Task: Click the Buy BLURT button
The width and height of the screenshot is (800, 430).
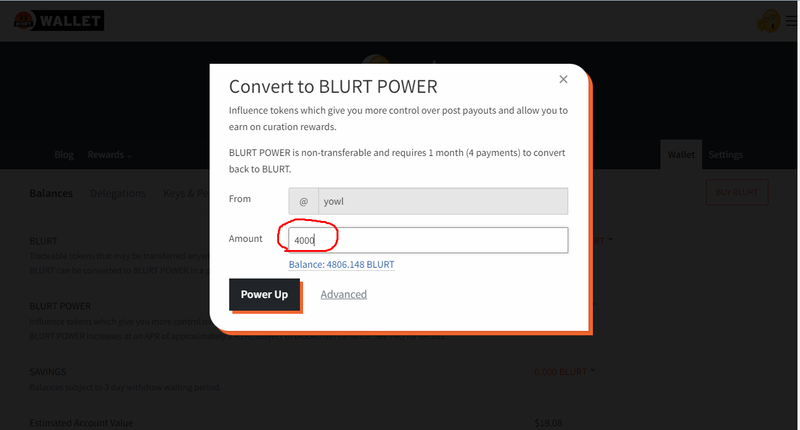Action: 737,193
